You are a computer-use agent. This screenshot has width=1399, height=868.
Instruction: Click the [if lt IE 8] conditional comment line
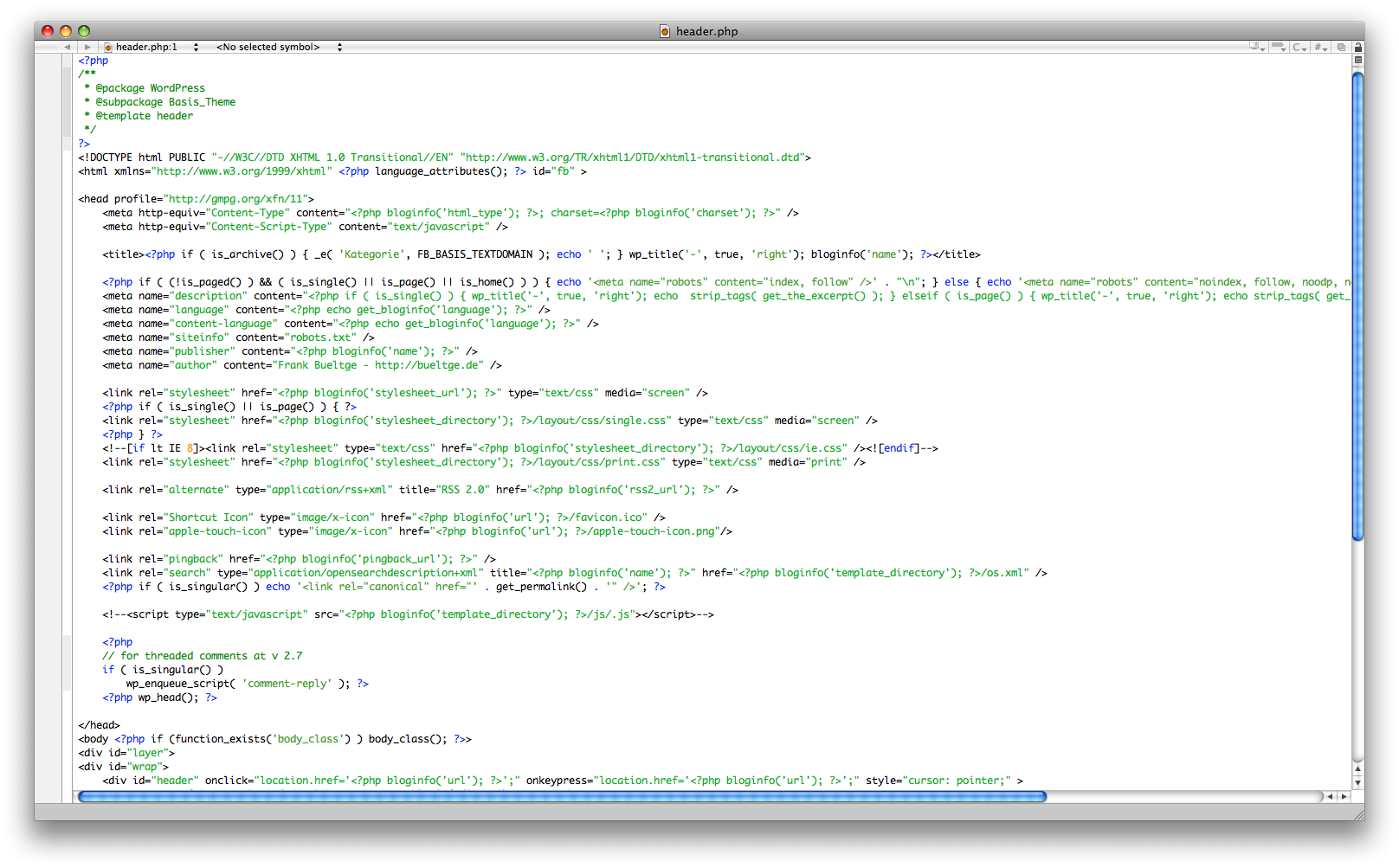click(x=520, y=448)
